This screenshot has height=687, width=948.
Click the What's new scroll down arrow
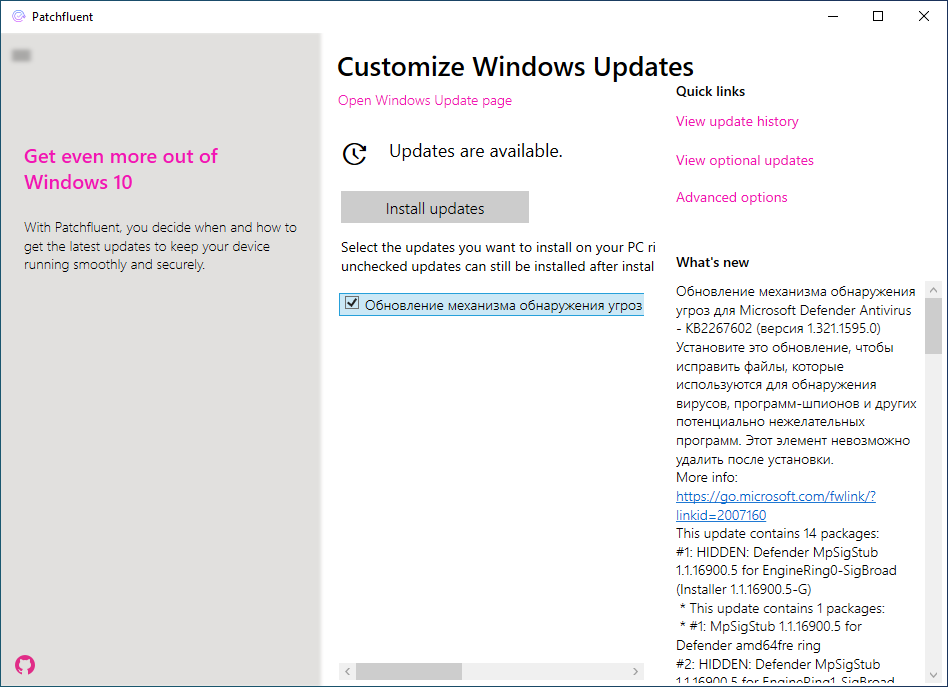coord(933,675)
